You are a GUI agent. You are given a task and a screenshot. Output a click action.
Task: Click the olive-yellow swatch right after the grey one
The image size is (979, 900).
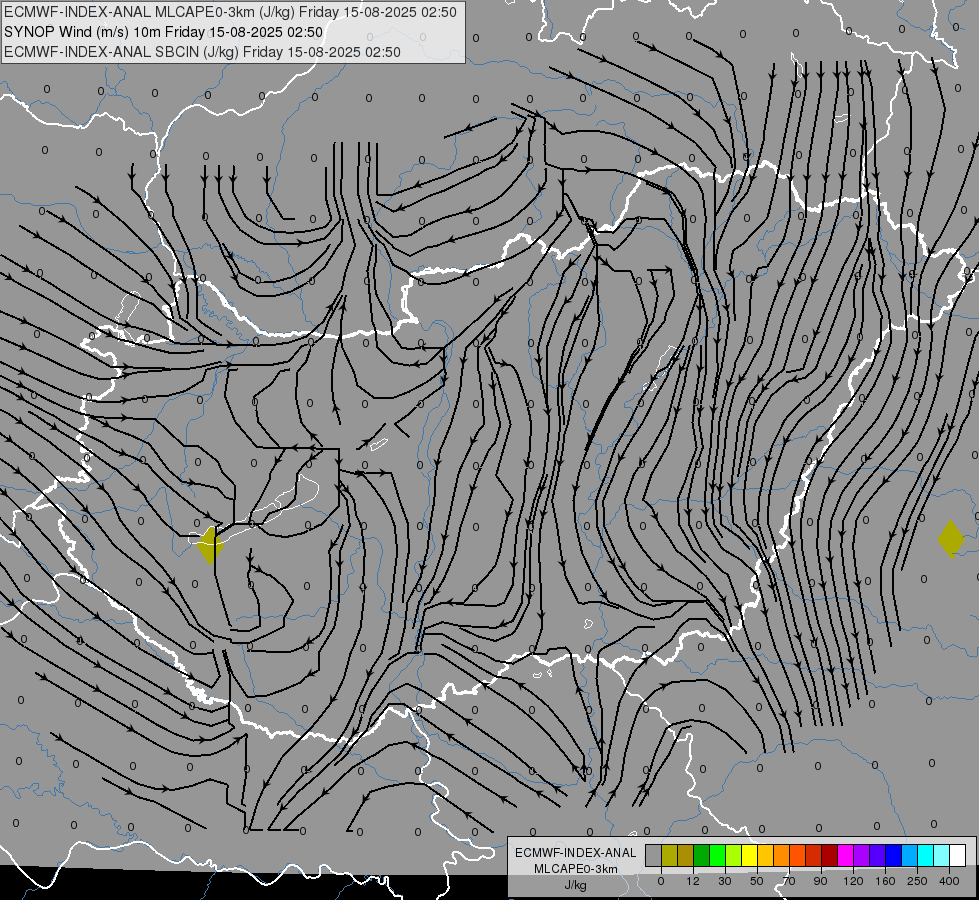point(669,855)
